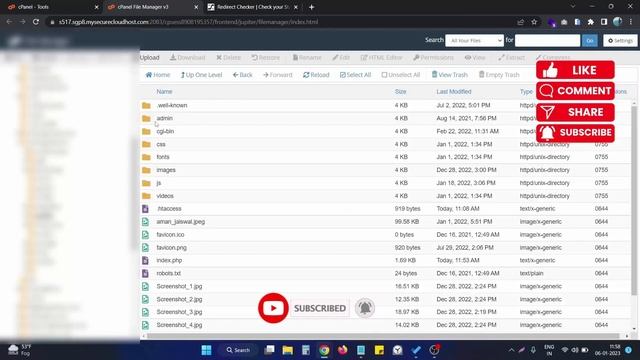Viewport: 640px width, 360px height.
Task: Click the red LIKE overlay button
Action: pyautogui.click(x=575, y=70)
